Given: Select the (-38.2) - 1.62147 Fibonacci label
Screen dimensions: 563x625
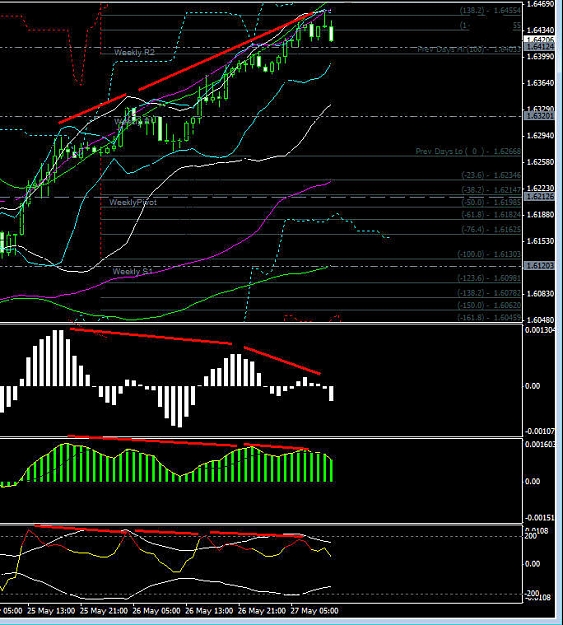Looking at the screenshot, I should coord(491,190).
